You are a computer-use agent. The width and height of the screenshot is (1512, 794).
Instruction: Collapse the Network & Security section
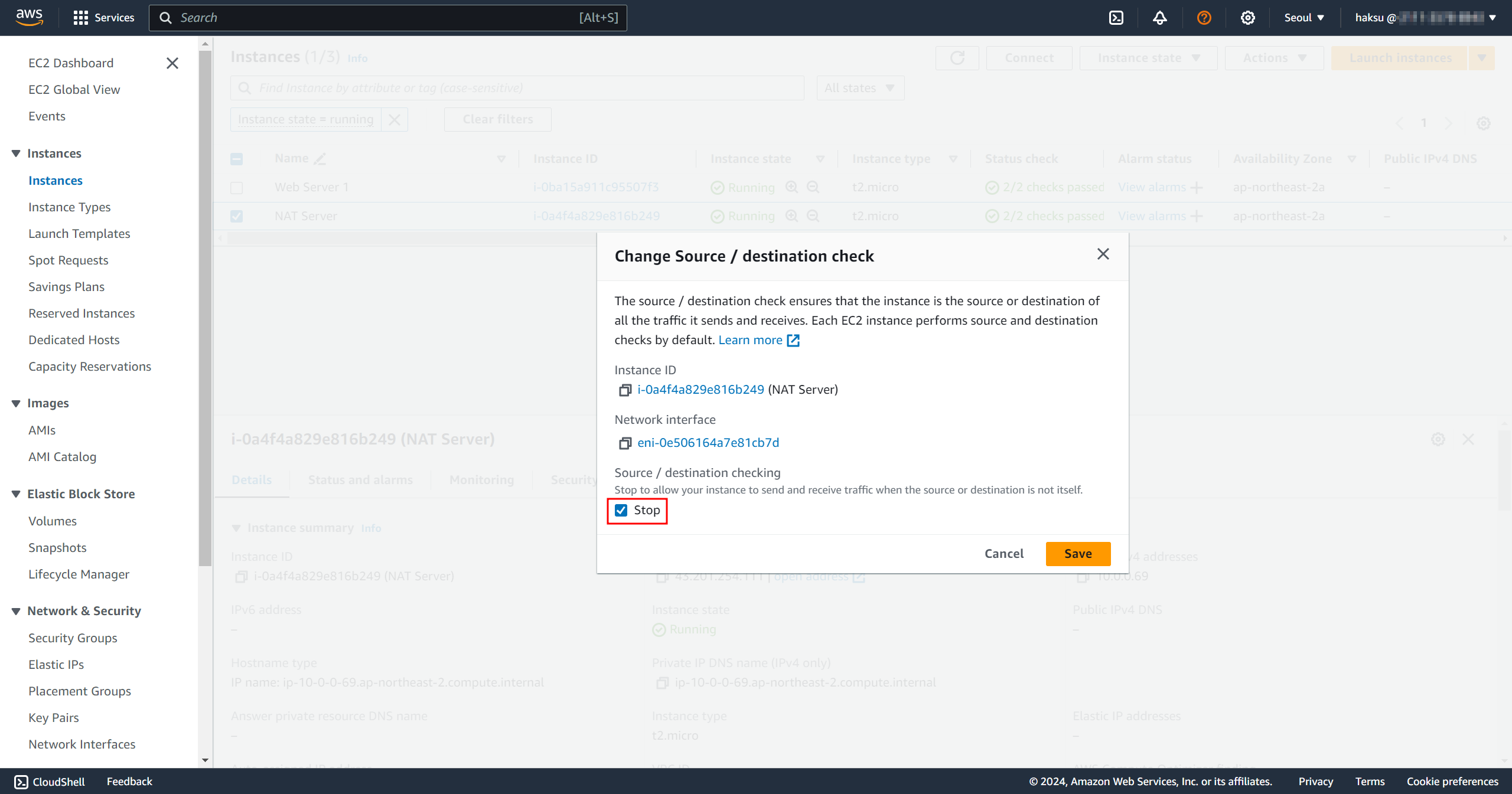[16, 611]
